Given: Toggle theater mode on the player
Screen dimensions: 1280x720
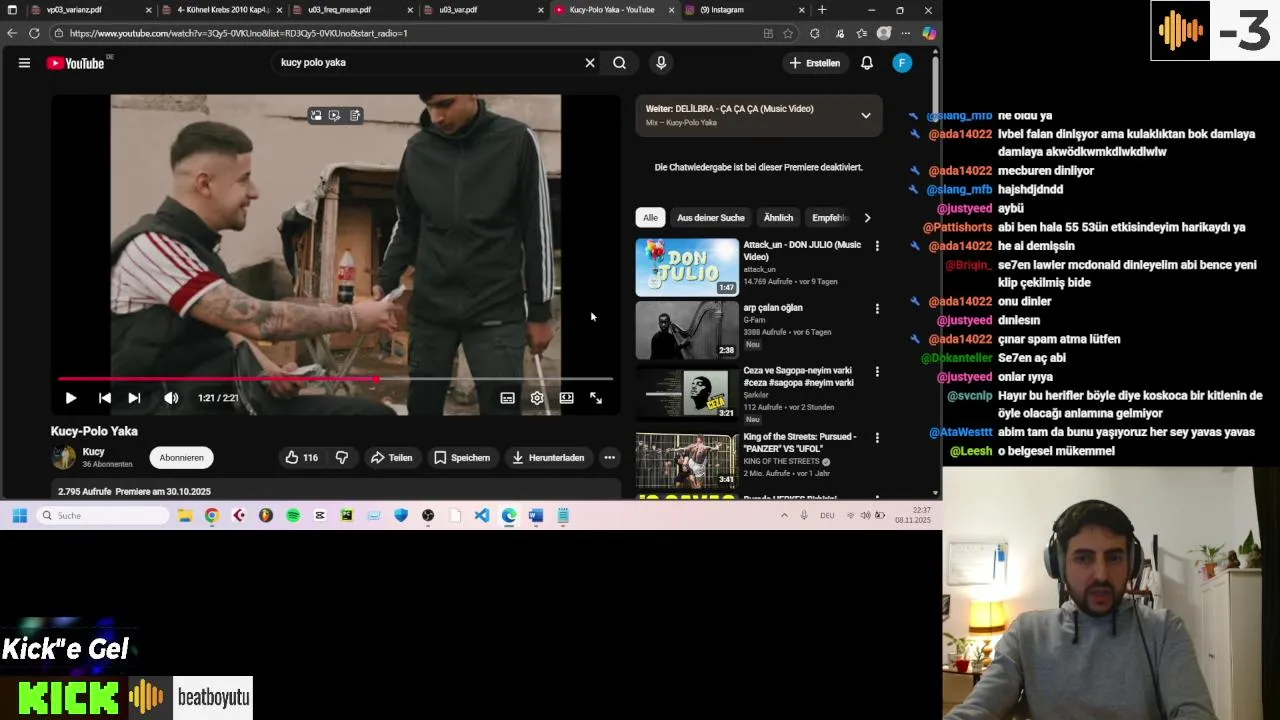Looking at the screenshot, I should pyautogui.click(x=566, y=398).
